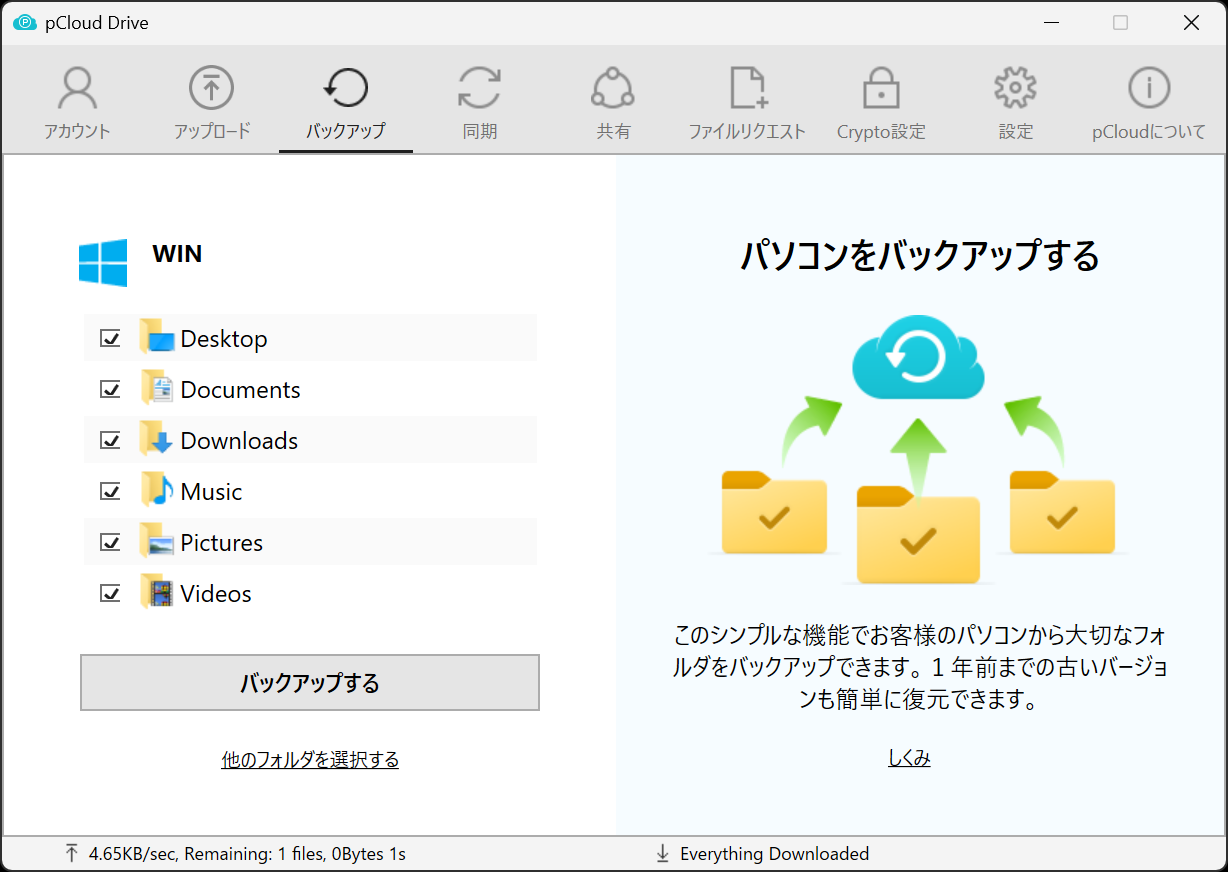Open the アップロード upload arrow icon

211,88
